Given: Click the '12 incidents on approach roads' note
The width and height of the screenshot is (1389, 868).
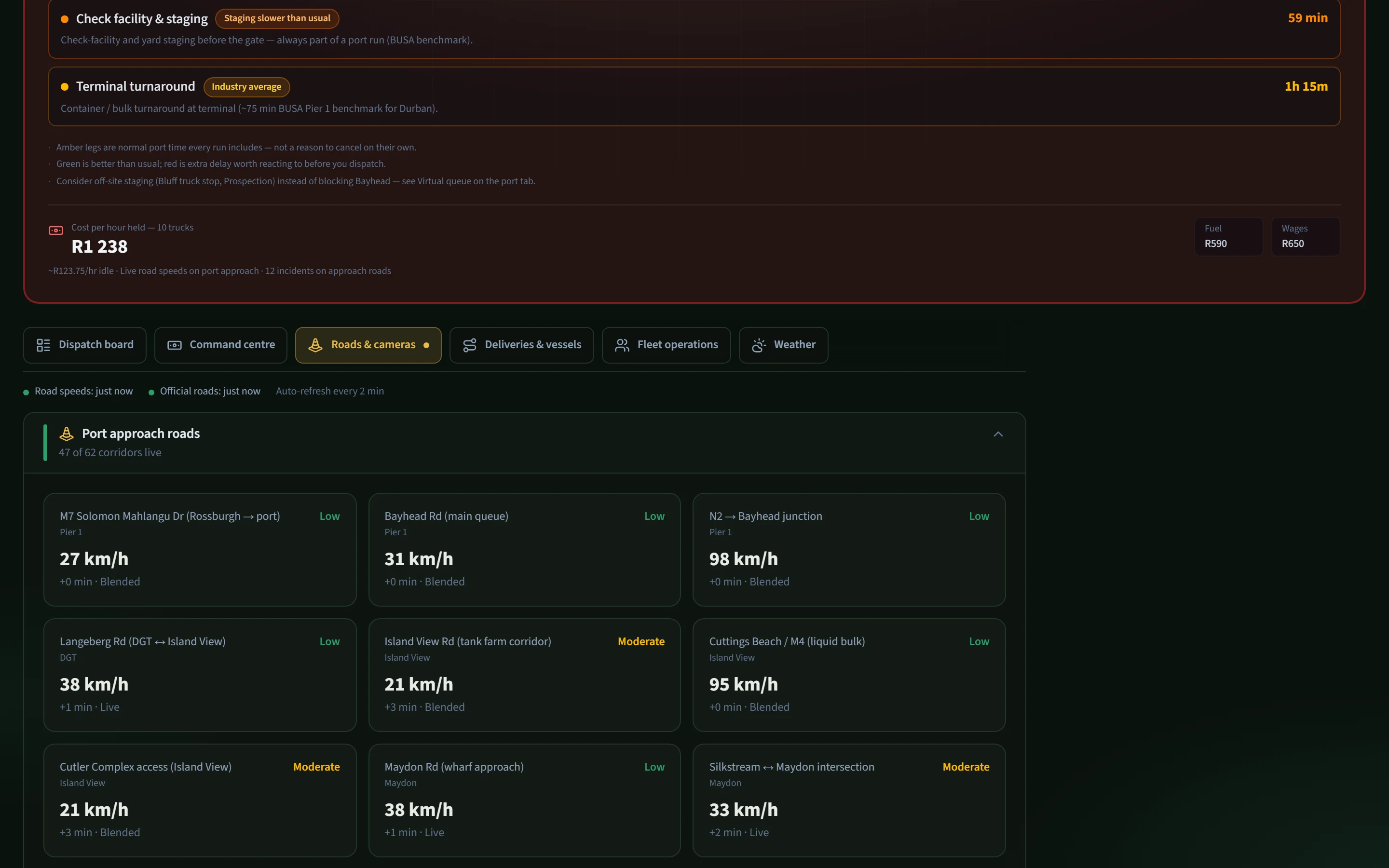Looking at the screenshot, I should click(x=328, y=271).
